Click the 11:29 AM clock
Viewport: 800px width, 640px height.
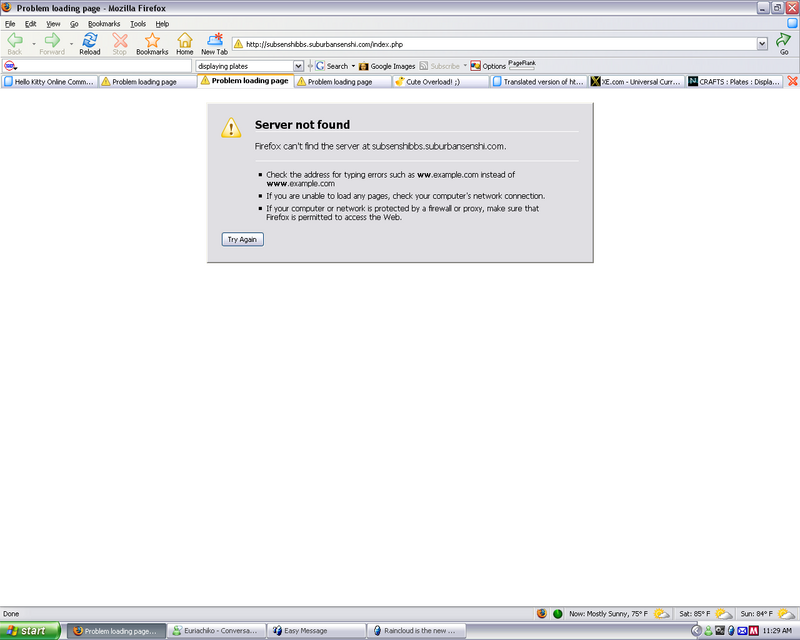coord(777,631)
